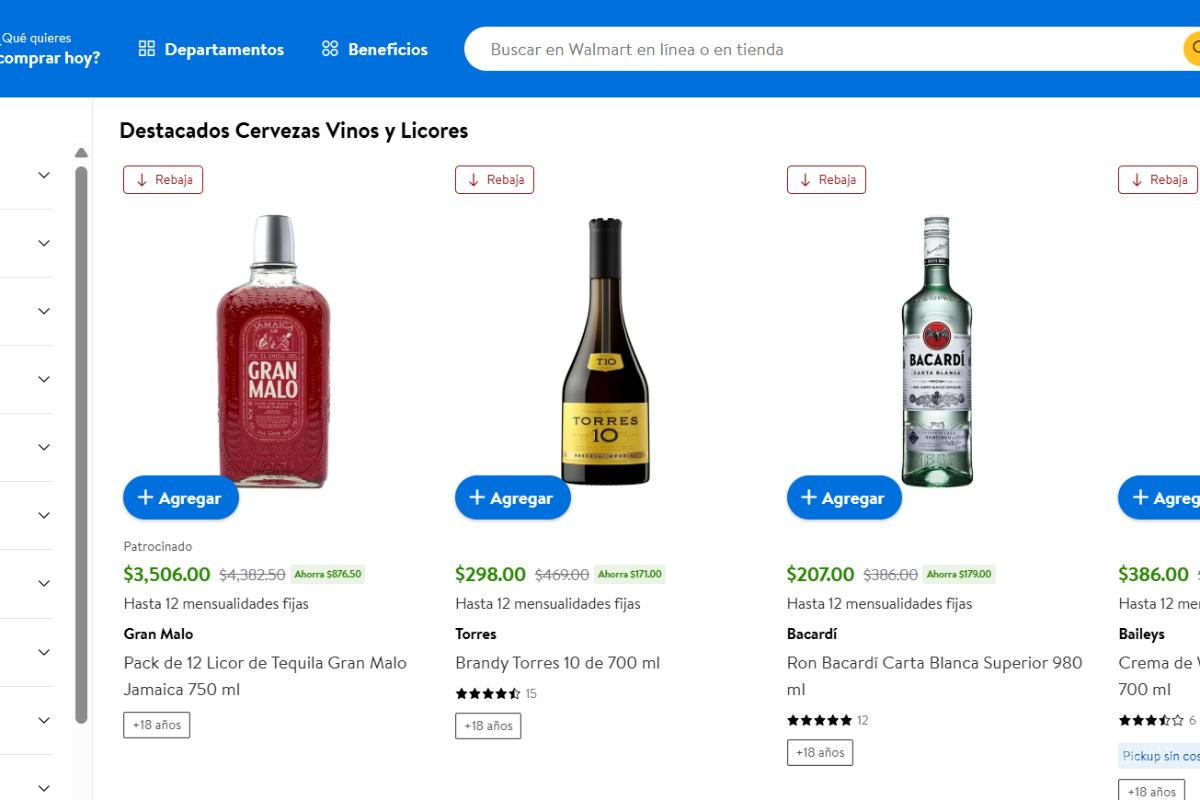1200x800 pixels.
Task: Click the plus icon on the Torres Agregar button
Action: 475,497
